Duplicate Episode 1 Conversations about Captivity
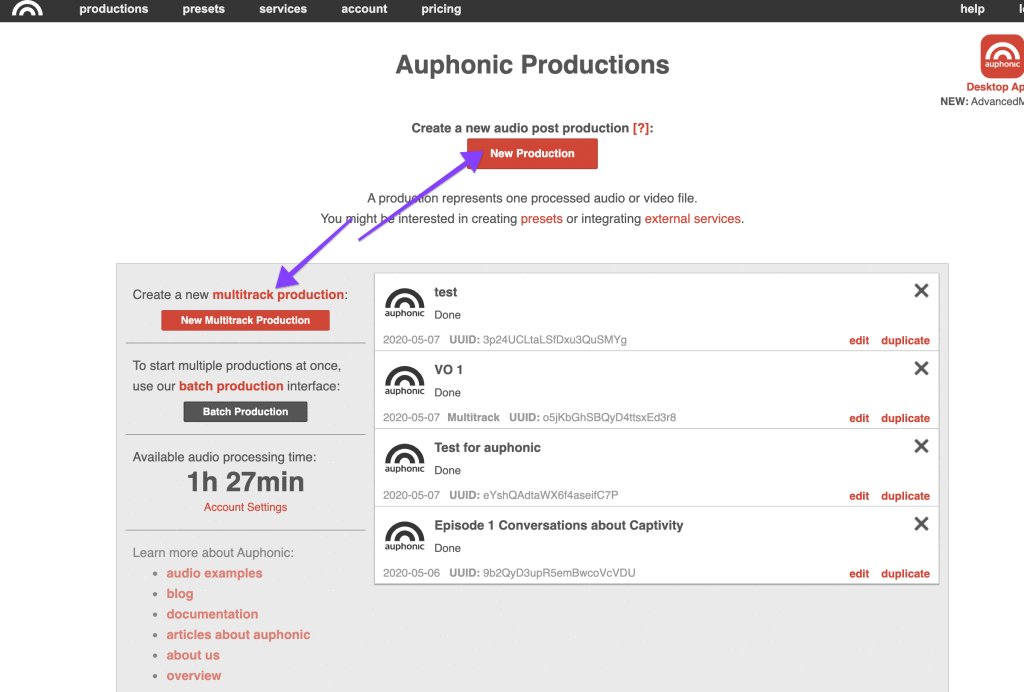The height and width of the screenshot is (692, 1024). [x=905, y=573]
